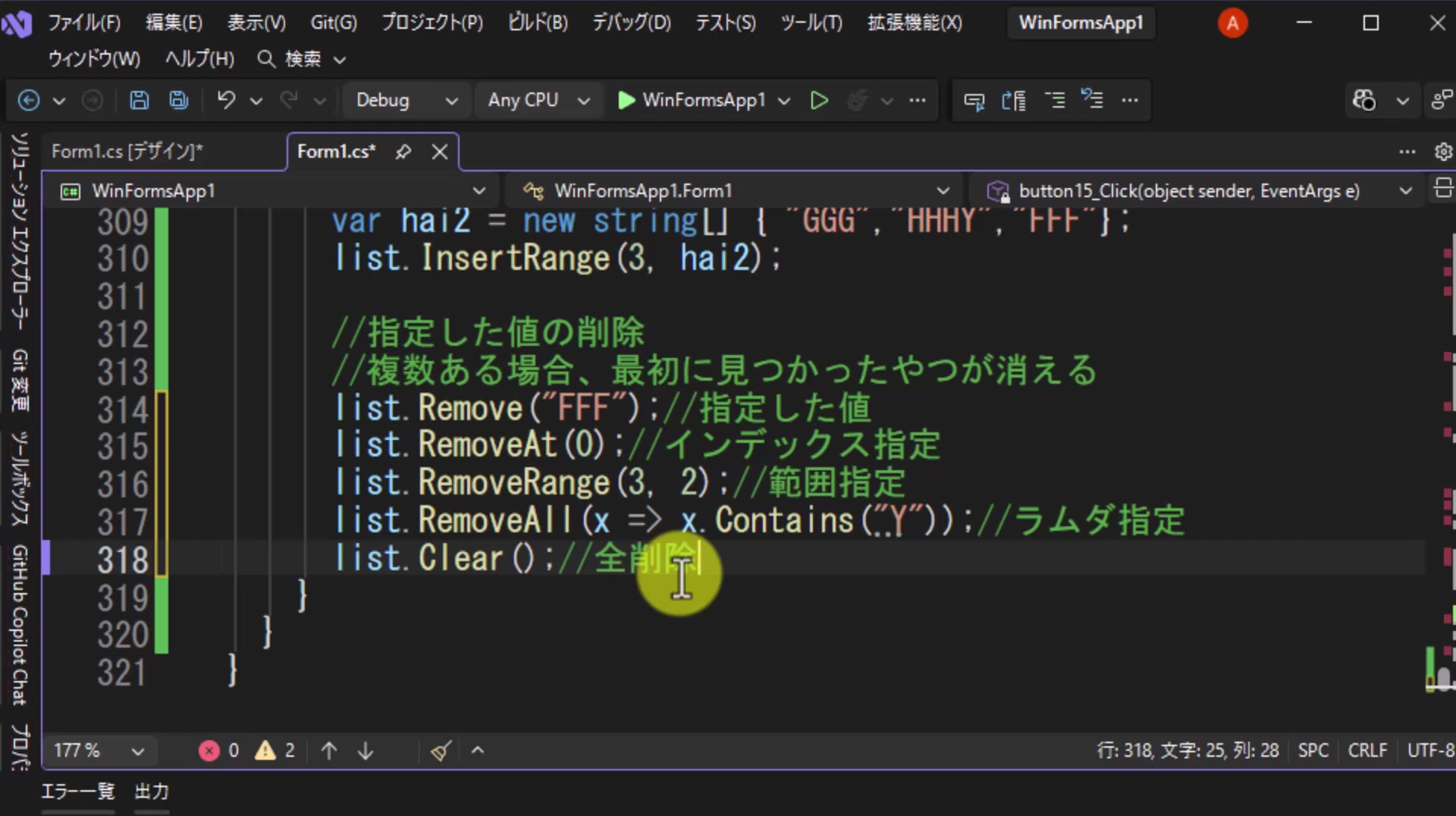Screen dimensions: 1456x816
Task: Open the ファイル(F) menu
Action: 84,23
